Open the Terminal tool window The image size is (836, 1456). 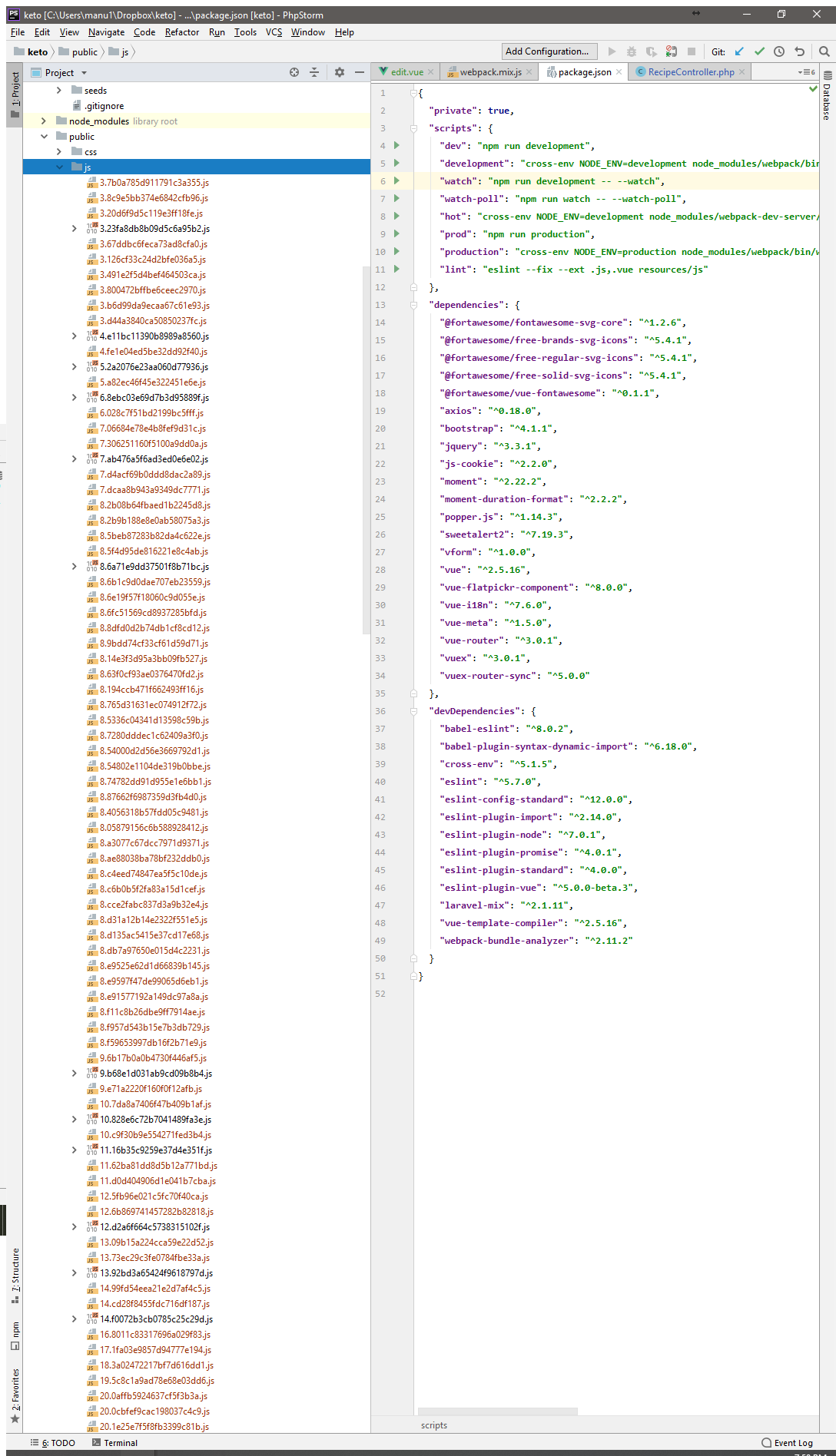click(115, 1443)
